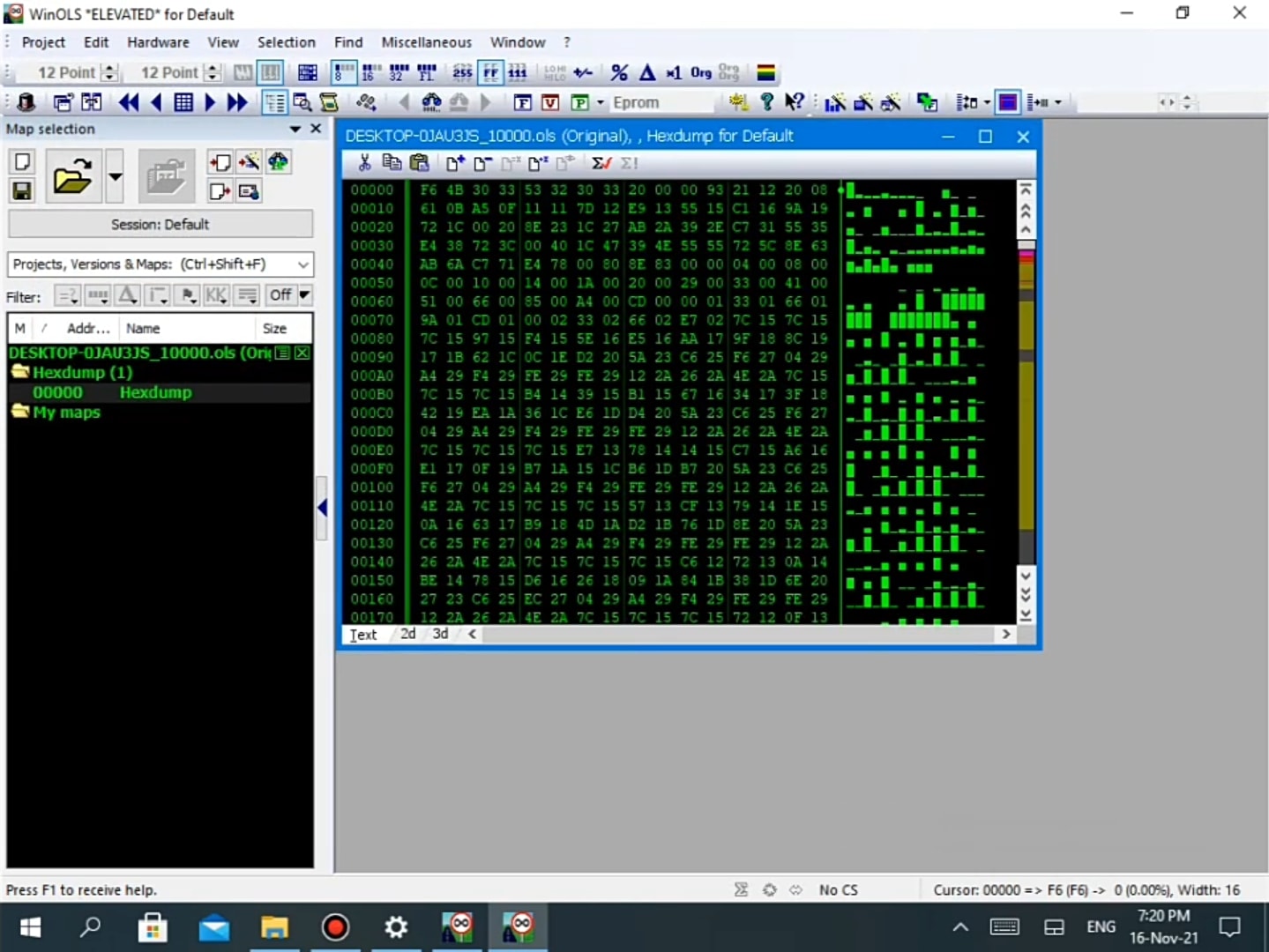Open the Hardware menu
Image resolution: width=1269 pixels, height=952 pixels.
pos(158,42)
